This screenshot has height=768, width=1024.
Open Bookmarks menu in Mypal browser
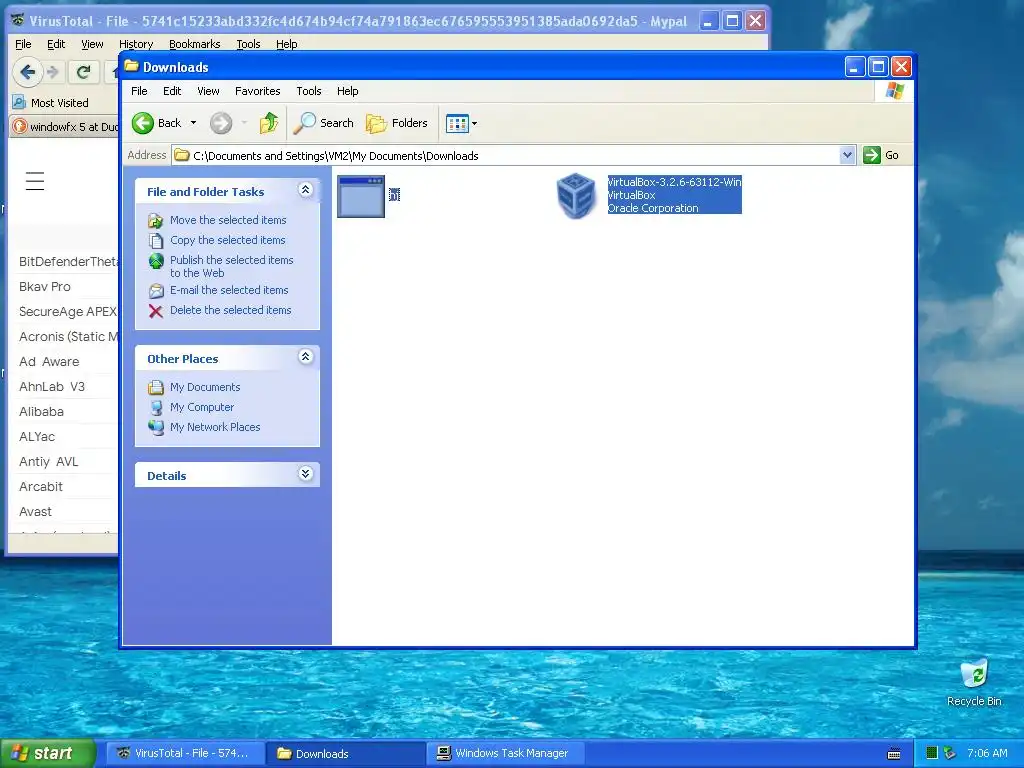[195, 44]
